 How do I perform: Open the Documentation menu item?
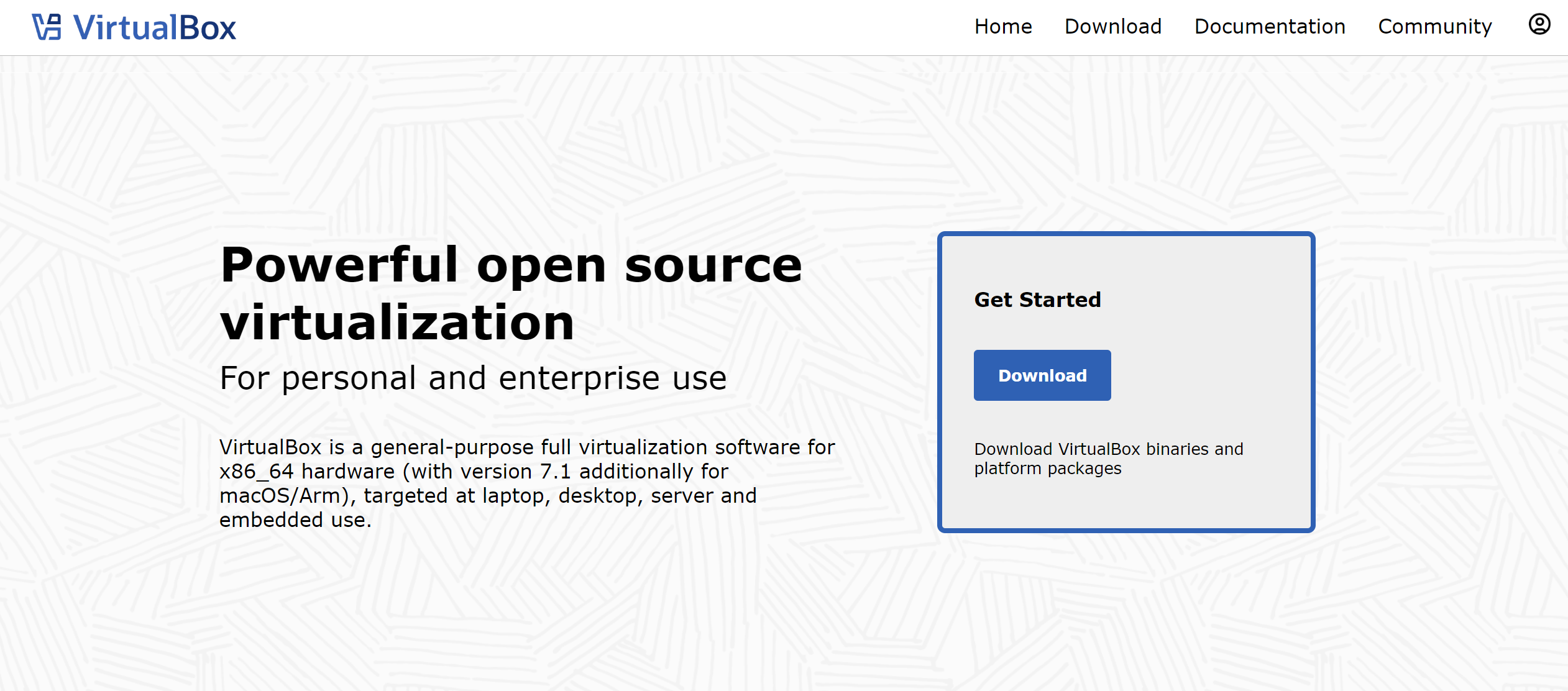[x=1269, y=27]
